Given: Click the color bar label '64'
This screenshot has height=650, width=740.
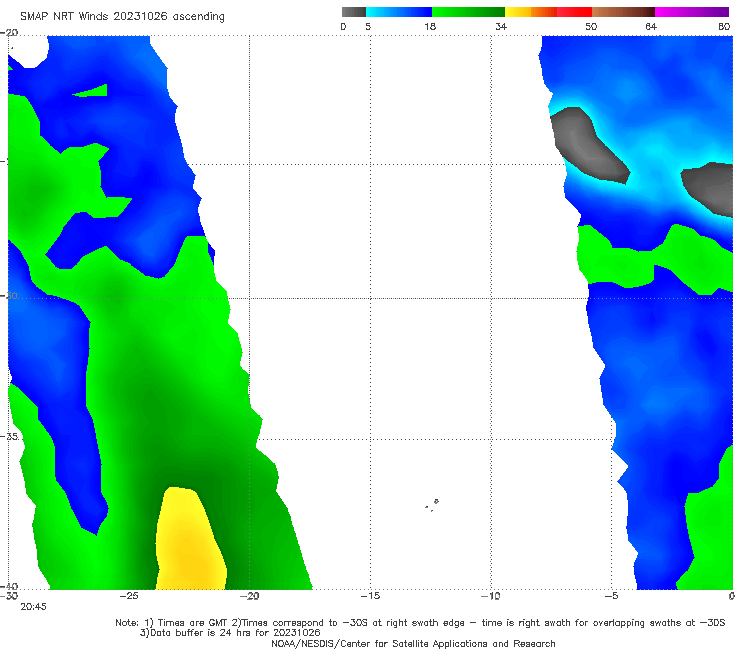Looking at the screenshot, I should pos(651,26).
